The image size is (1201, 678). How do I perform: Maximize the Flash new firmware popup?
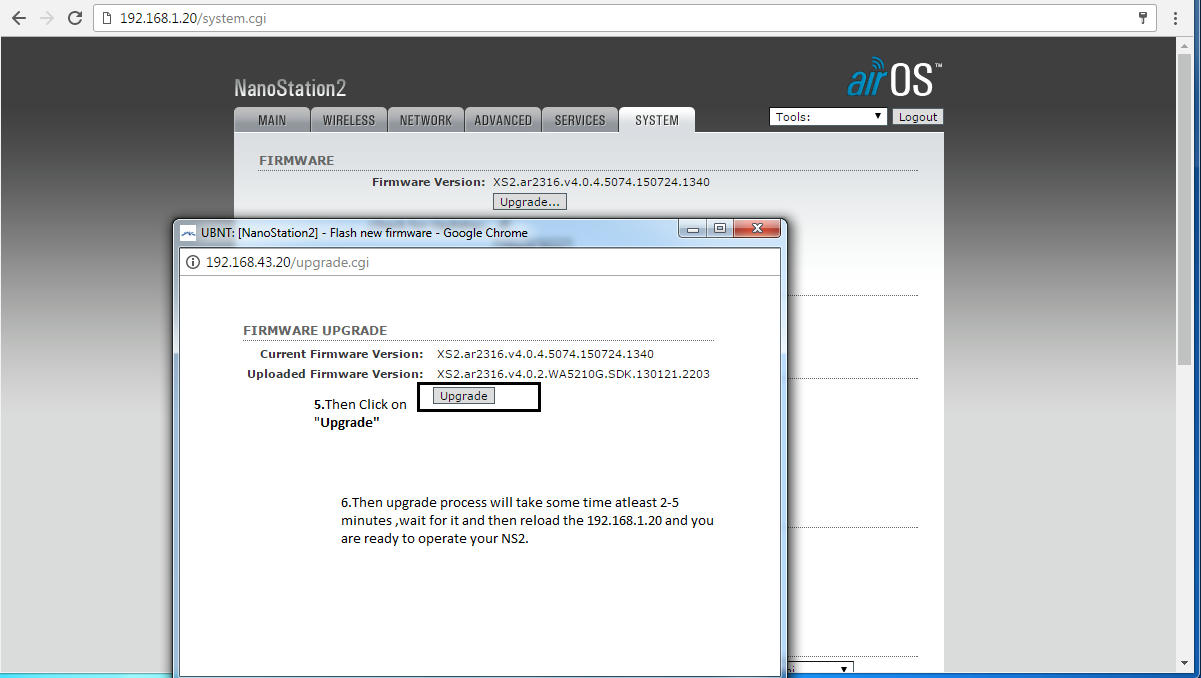point(720,229)
